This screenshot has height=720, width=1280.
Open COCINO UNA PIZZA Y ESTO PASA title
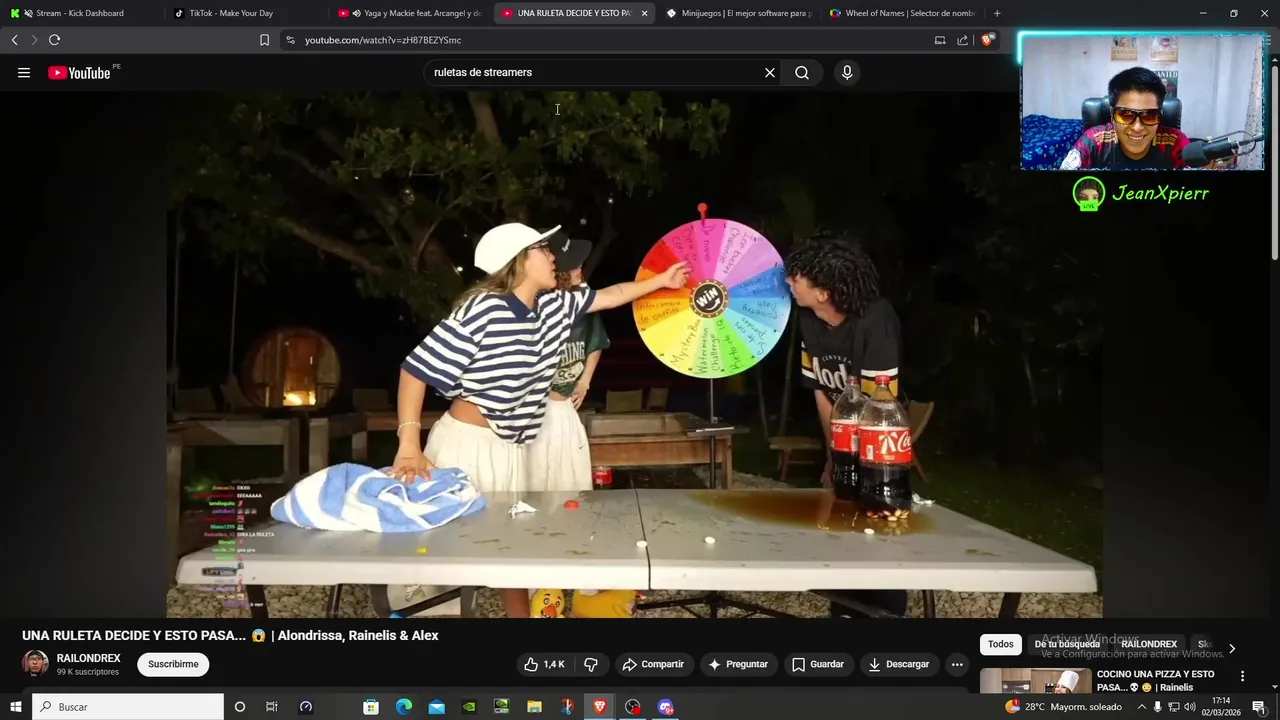point(1155,680)
